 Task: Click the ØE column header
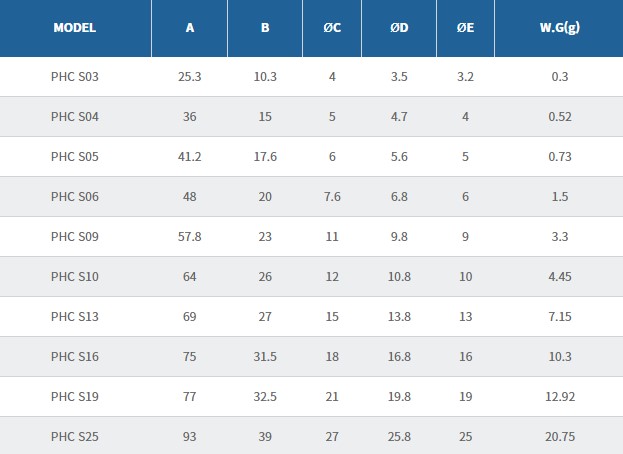point(465,28)
